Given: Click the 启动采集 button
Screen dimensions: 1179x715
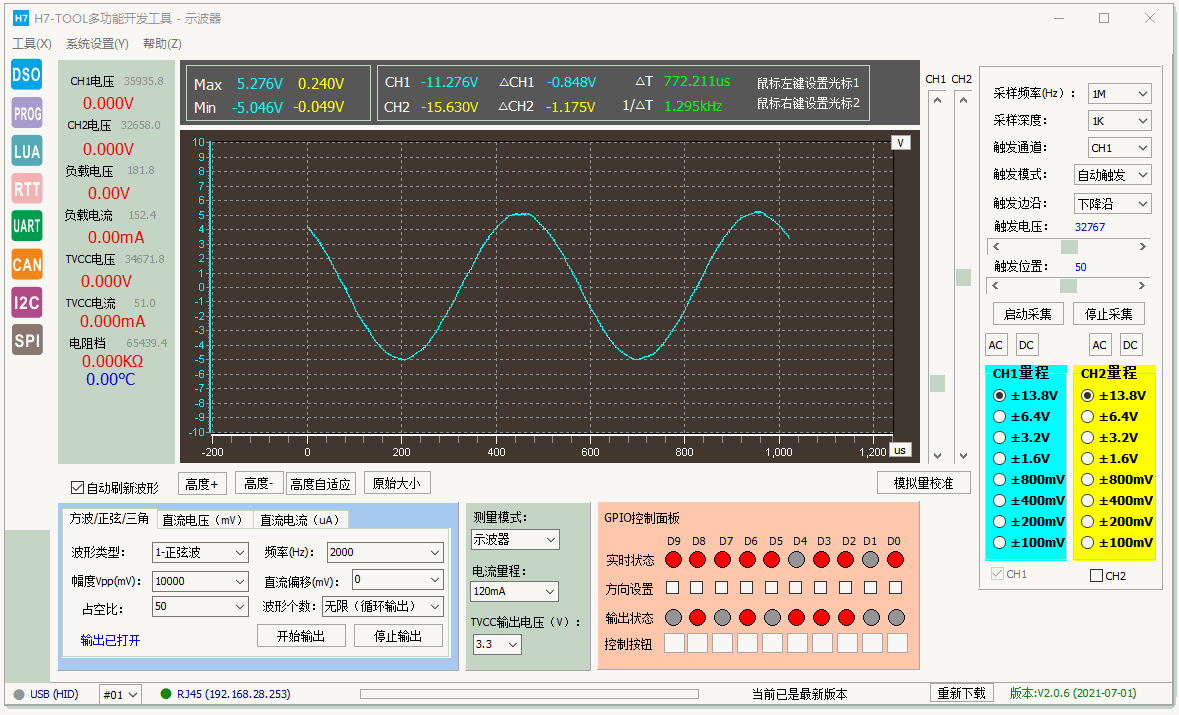Looking at the screenshot, I should coord(1028,314).
